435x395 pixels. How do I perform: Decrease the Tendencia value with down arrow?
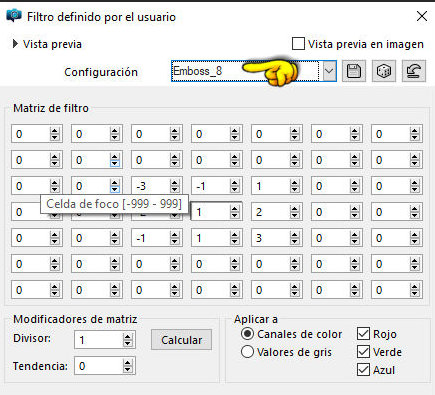point(127,369)
